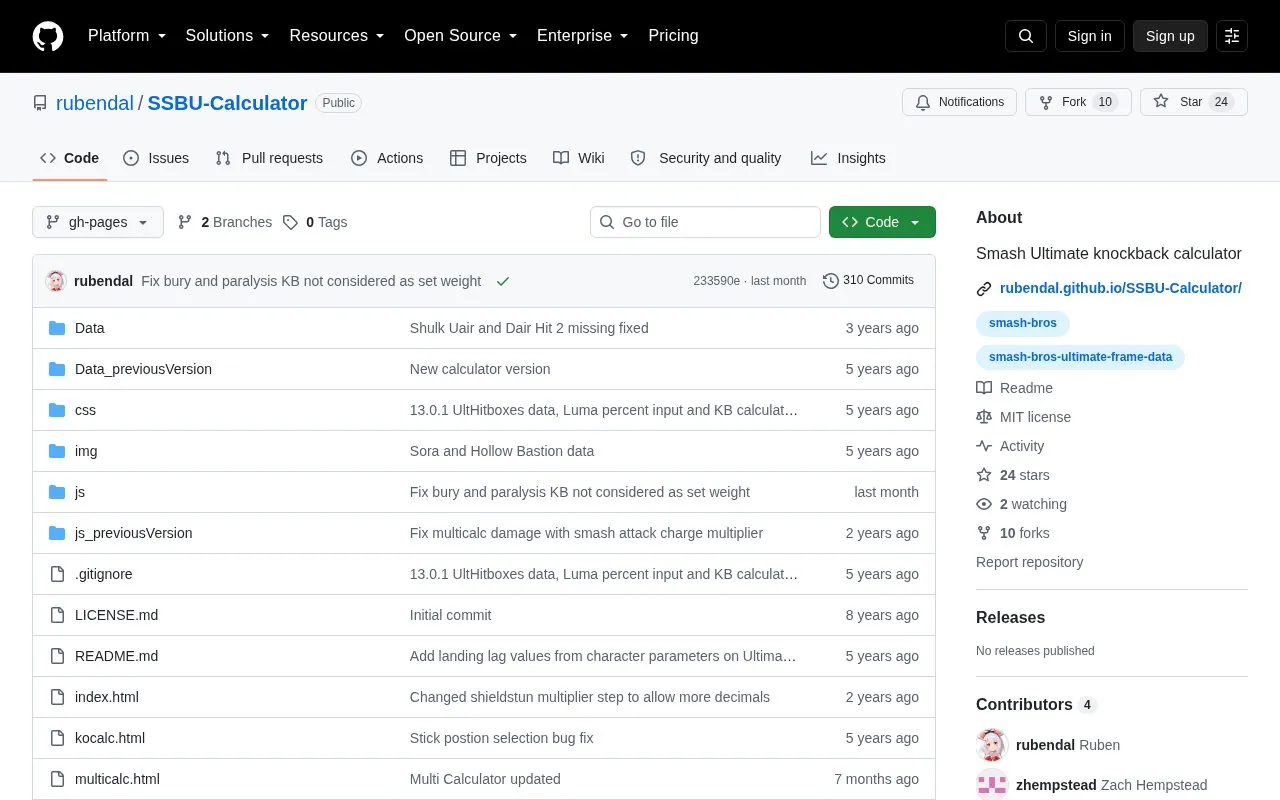Open the rubendal.github.io/SSBU-Calculator link

(x=1121, y=288)
